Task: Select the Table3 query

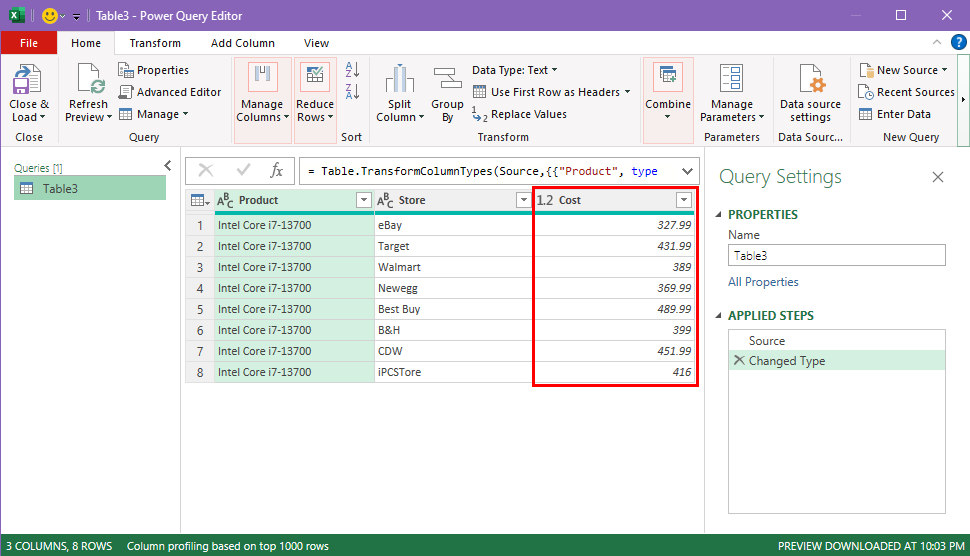Action: [90, 189]
